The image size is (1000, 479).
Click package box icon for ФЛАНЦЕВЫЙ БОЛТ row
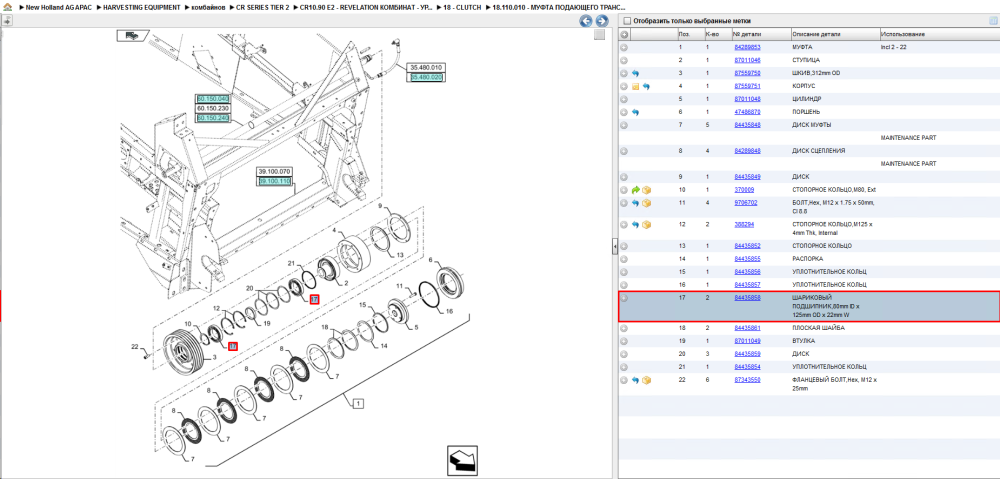click(646, 380)
